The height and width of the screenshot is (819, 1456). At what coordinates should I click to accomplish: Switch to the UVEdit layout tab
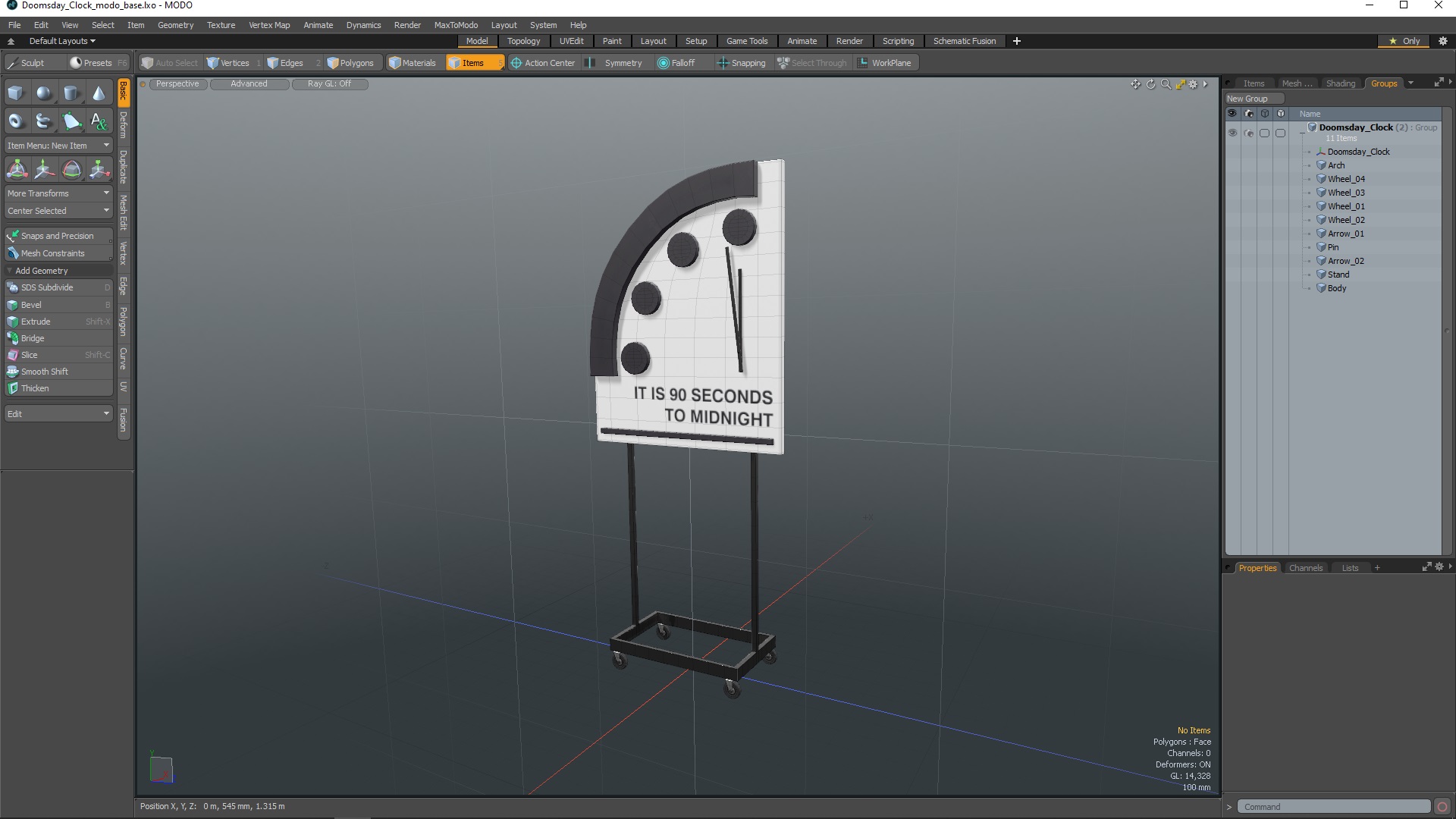point(571,41)
